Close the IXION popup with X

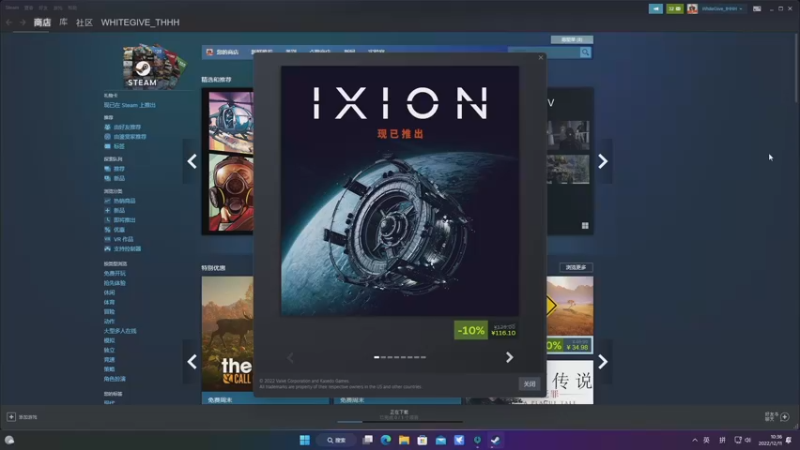(x=541, y=58)
